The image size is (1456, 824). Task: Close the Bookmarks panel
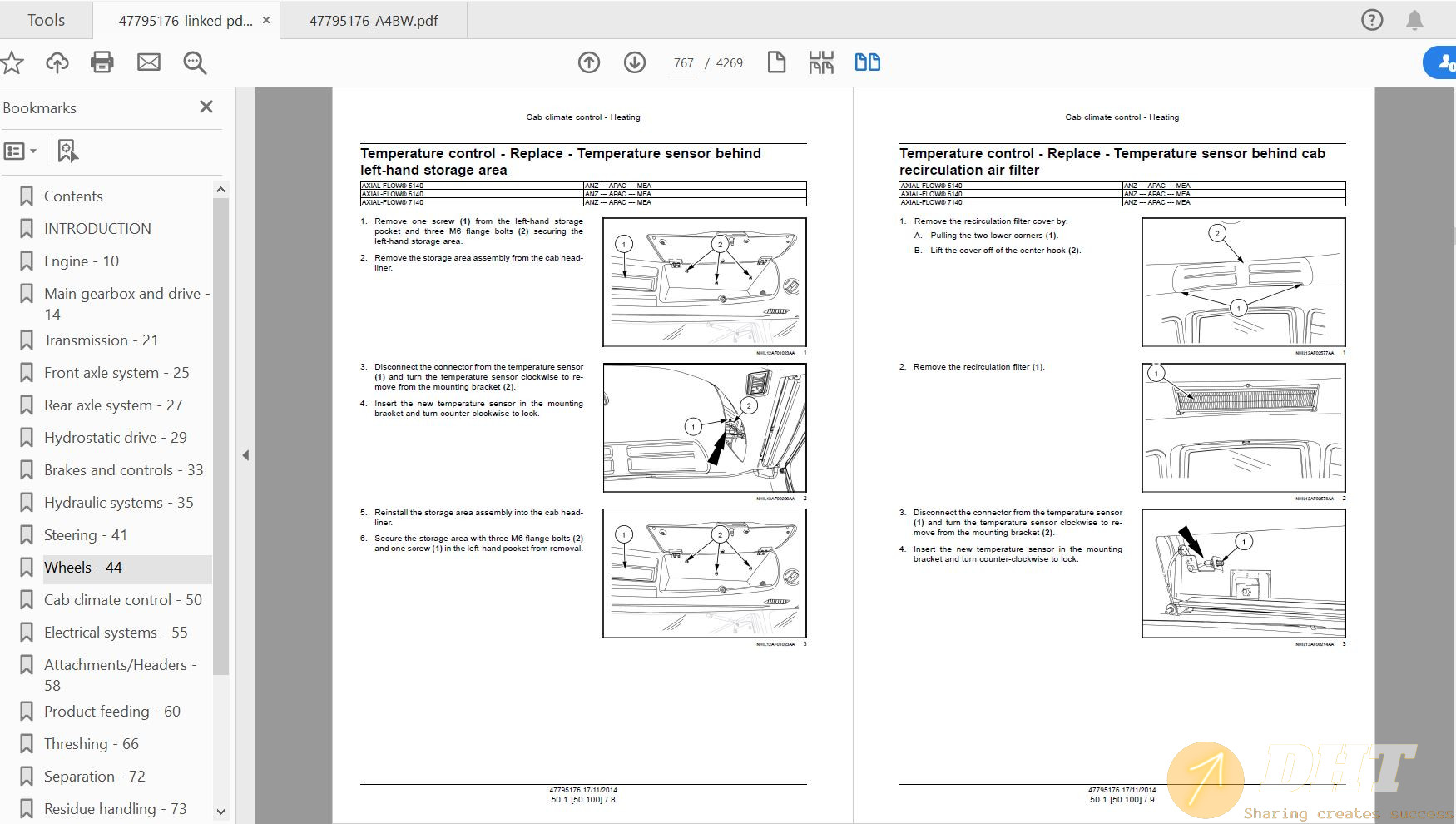(206, 107)
